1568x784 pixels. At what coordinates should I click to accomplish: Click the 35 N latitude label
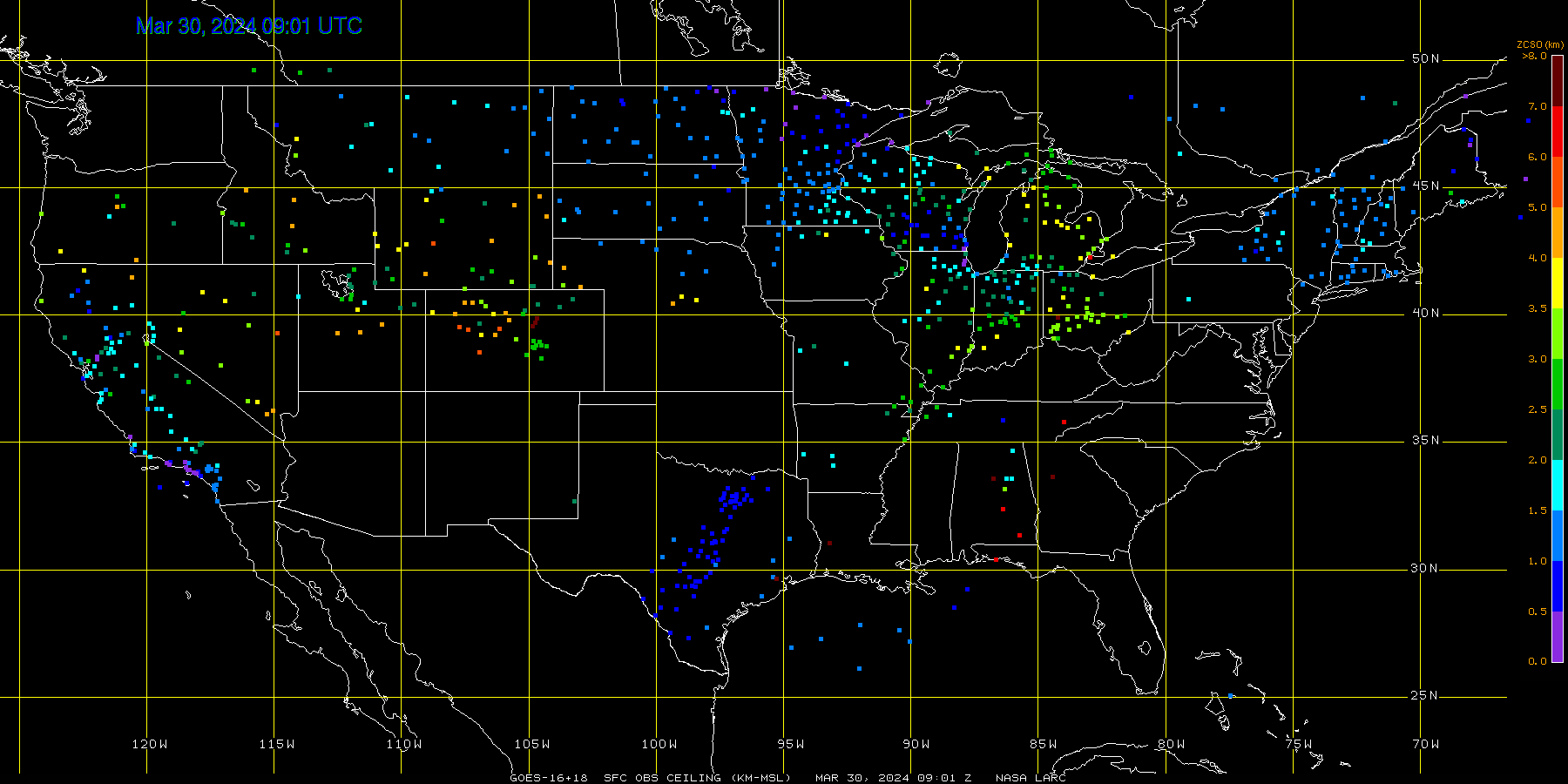(1425, 440)
